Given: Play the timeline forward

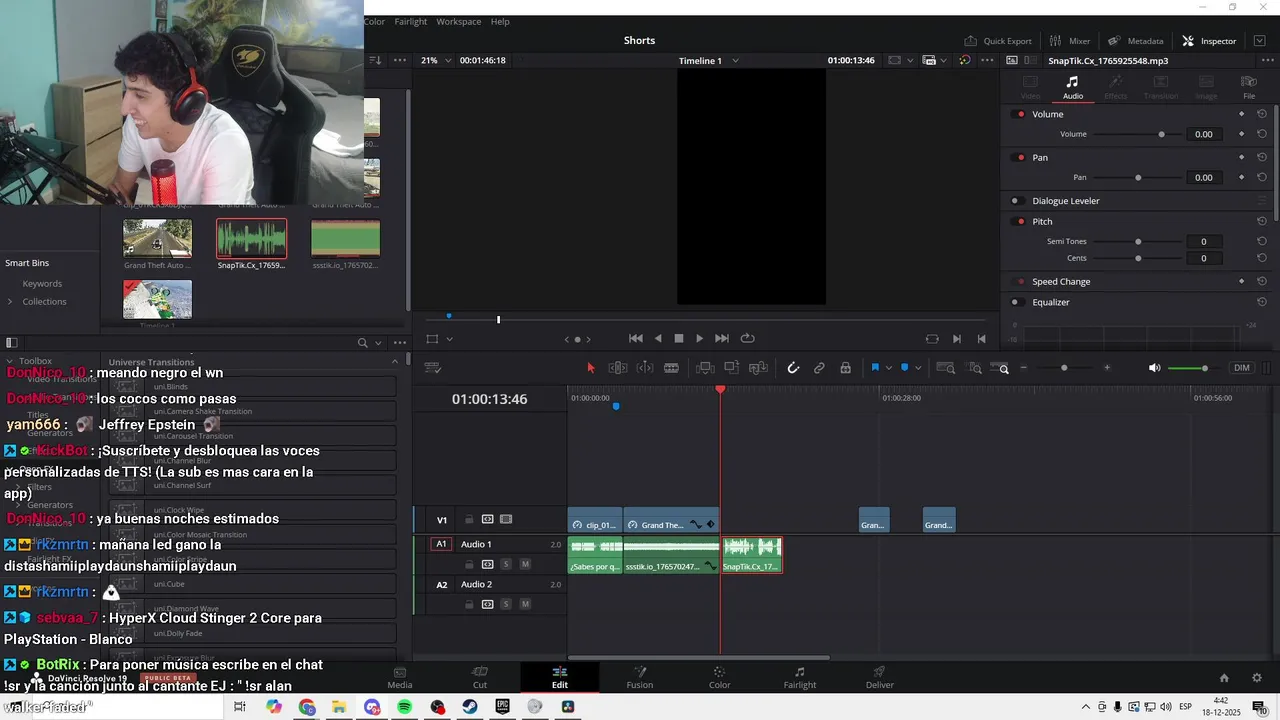Looking at the screenshot, I should pyautogui.click(x=699, y=339).
